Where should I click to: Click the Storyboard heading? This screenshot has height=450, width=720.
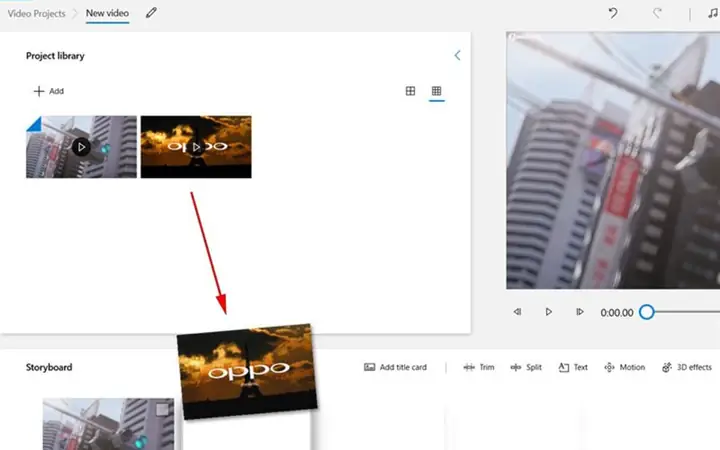pyautogui.click(x=49, y=367)
